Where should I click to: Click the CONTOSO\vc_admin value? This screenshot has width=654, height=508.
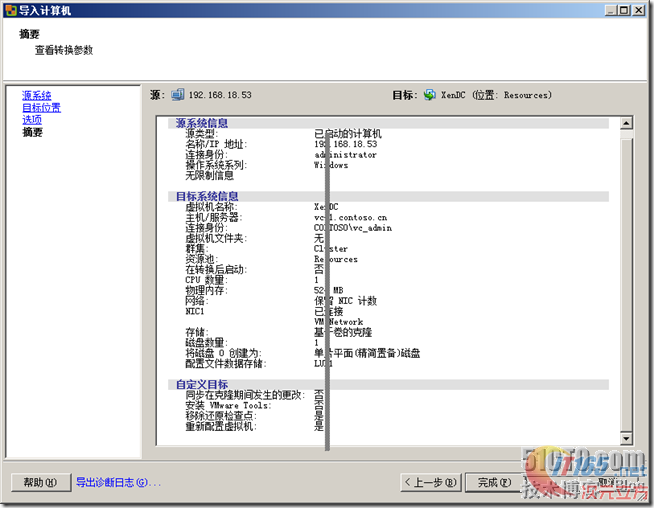coord(353,228)
